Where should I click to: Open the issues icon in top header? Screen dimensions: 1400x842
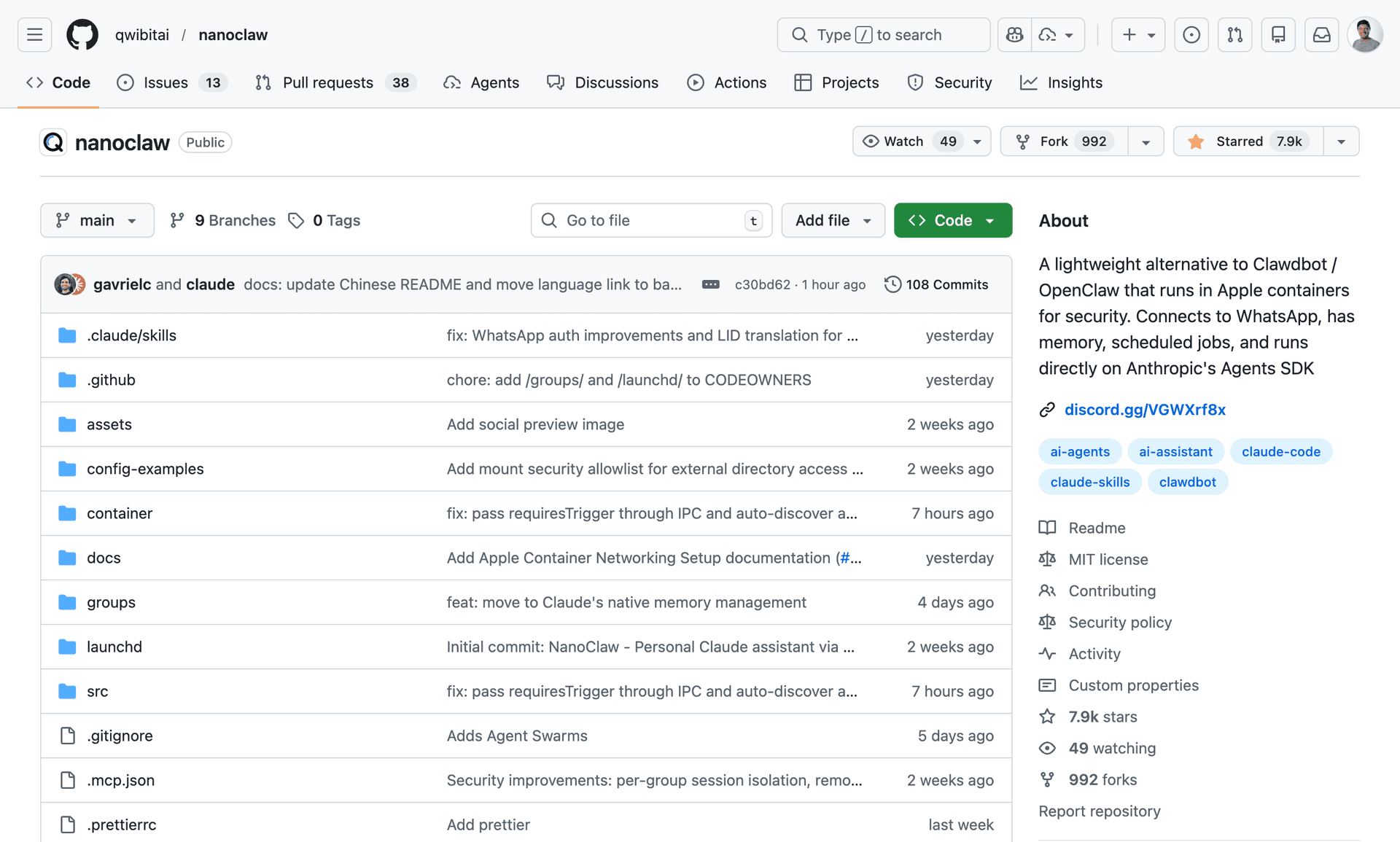pos(1191,34)
